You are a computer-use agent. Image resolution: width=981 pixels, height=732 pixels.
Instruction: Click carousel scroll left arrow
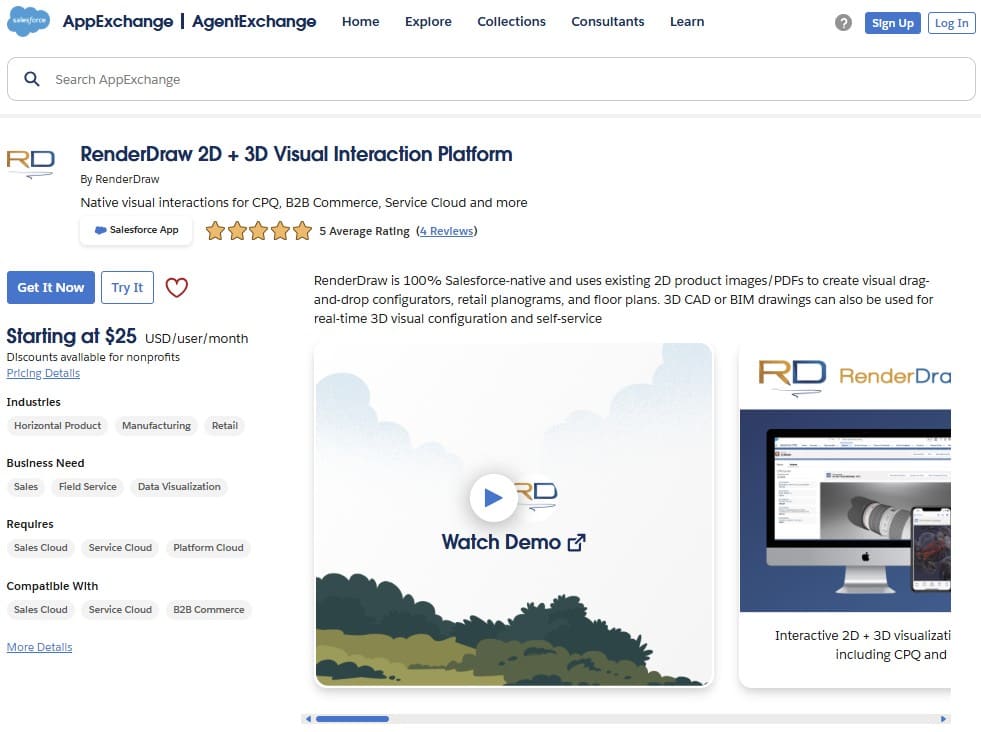(x=307, y=719)
